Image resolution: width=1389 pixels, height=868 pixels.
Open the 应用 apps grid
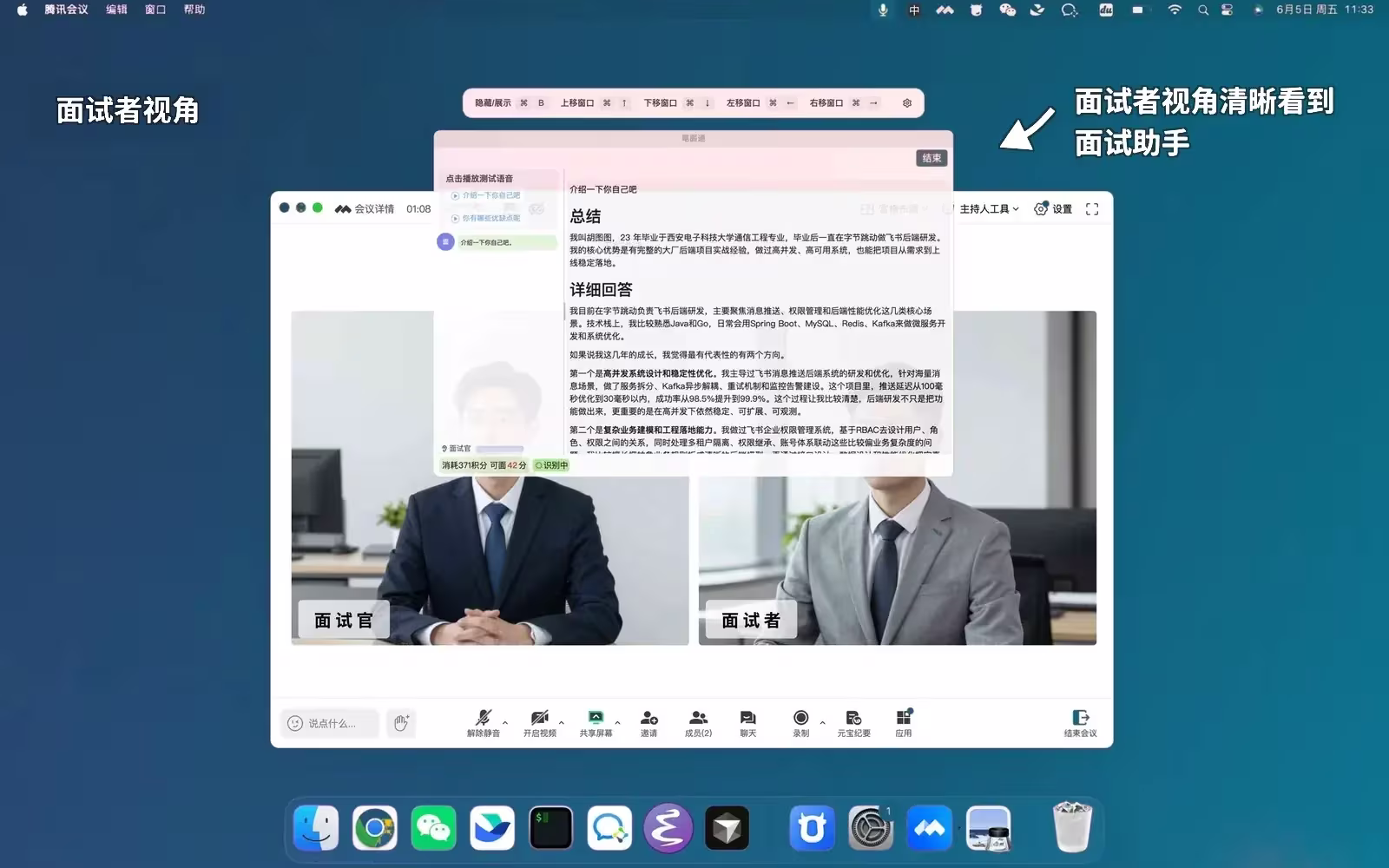[904, 722]
